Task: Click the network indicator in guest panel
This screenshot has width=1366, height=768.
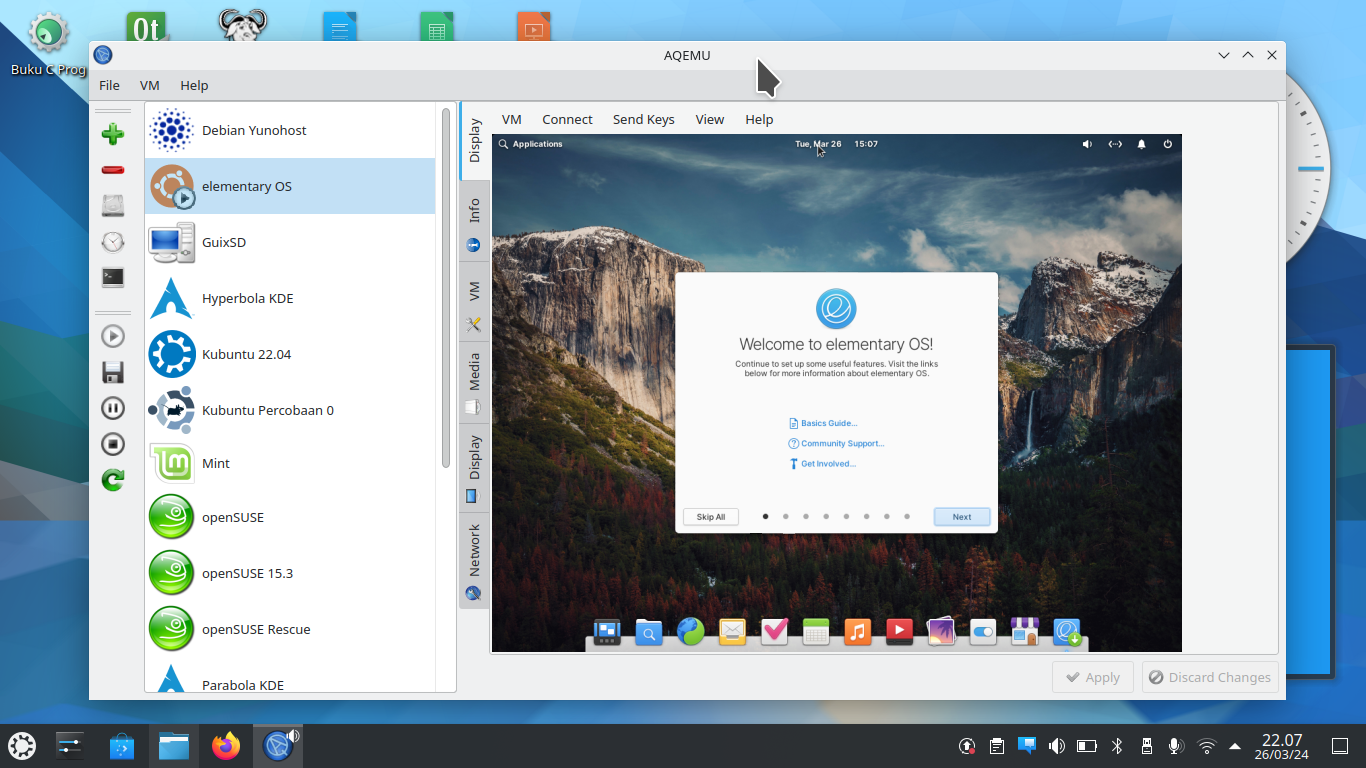Action: 1115,144
